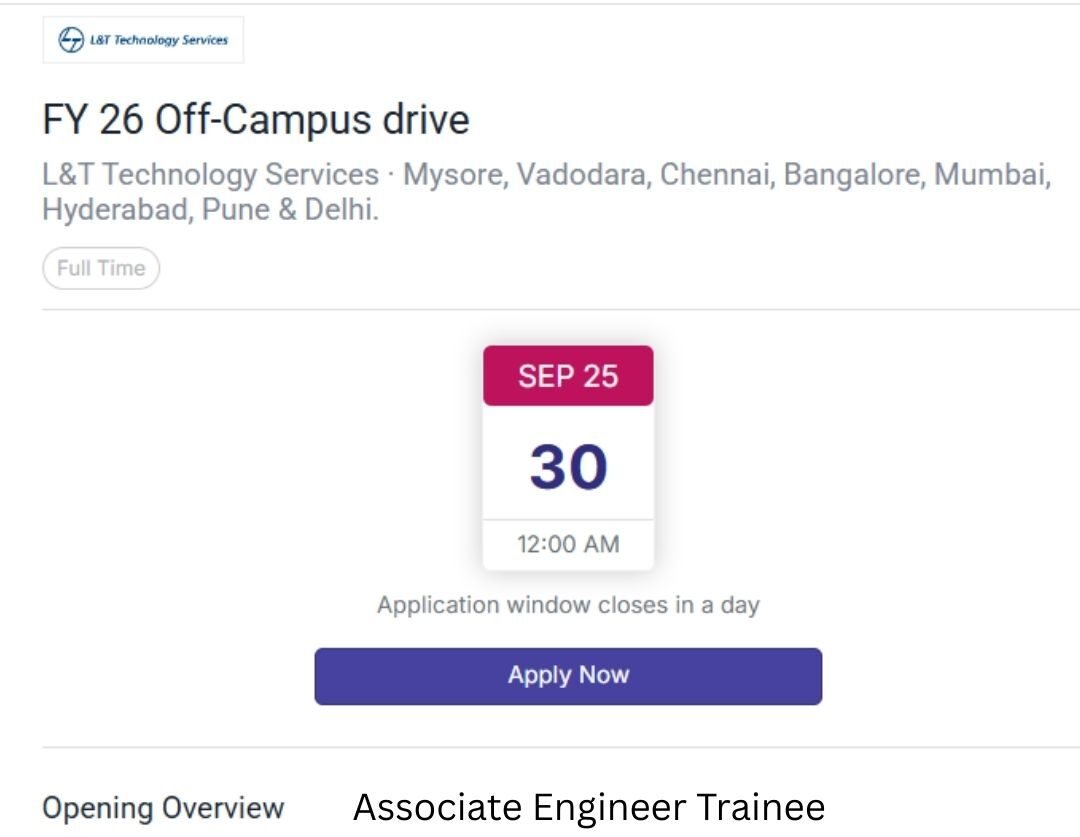This screenshot has width=1080, height=837.
Task: Click the Opening Overview section heading
Action: coord(163,808)
